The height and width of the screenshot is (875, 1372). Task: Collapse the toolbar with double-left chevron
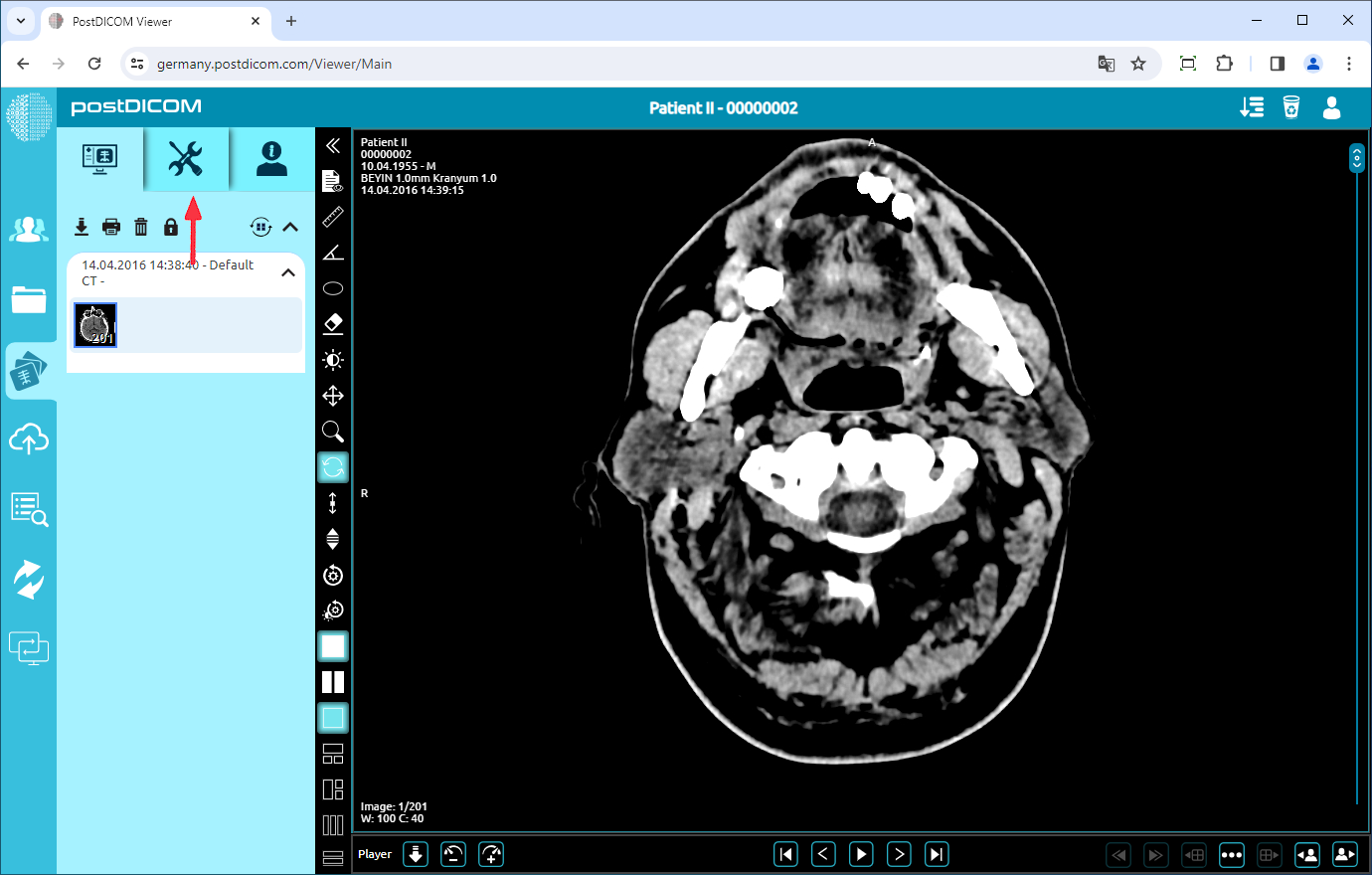pos(333,145)
